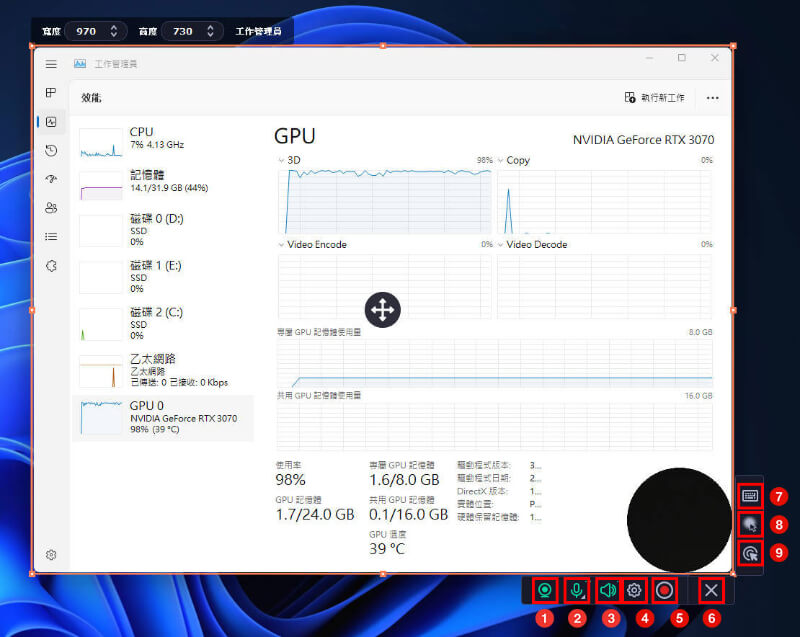
Task: Click the round black webcam preview
Action: [x=679, y=520]
